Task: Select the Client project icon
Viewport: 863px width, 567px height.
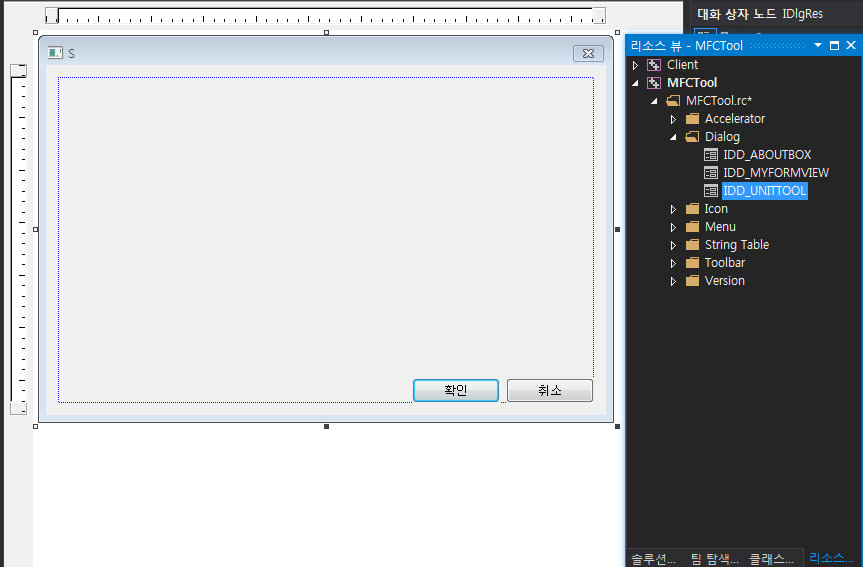Action: (654, 65)
